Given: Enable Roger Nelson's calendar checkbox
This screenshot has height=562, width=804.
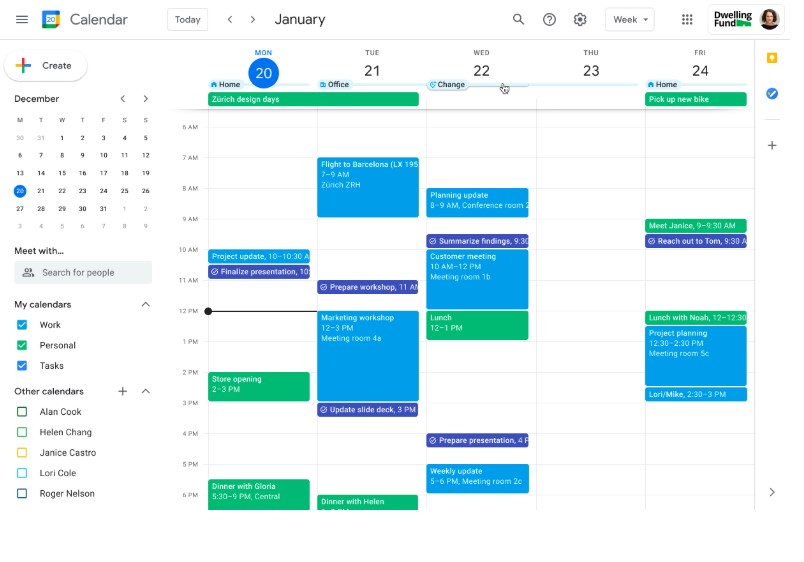Looking at the screenshot, I should pos(22,493).
